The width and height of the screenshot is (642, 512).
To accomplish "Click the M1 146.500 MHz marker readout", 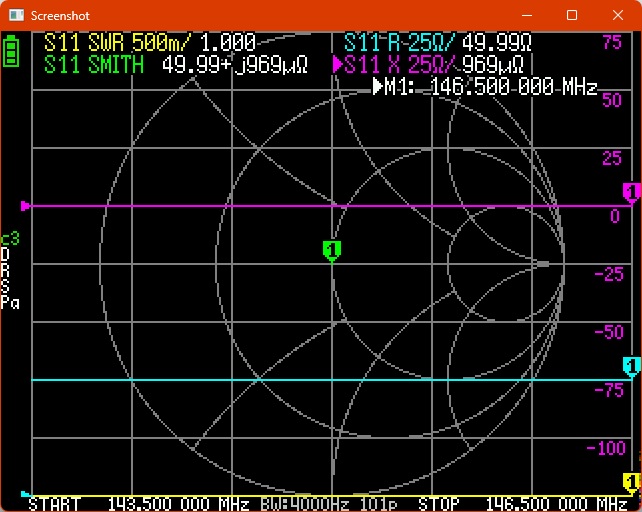I will click(485, 88).
